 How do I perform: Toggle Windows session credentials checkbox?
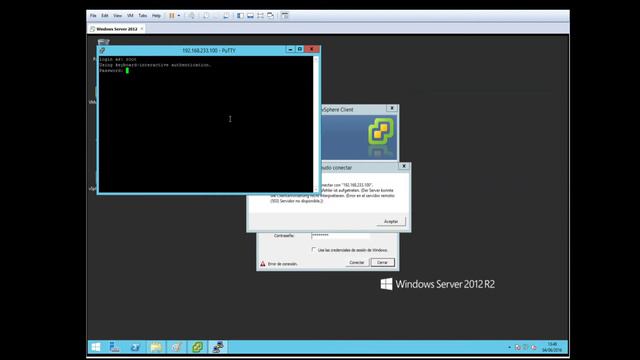[313, 249]
